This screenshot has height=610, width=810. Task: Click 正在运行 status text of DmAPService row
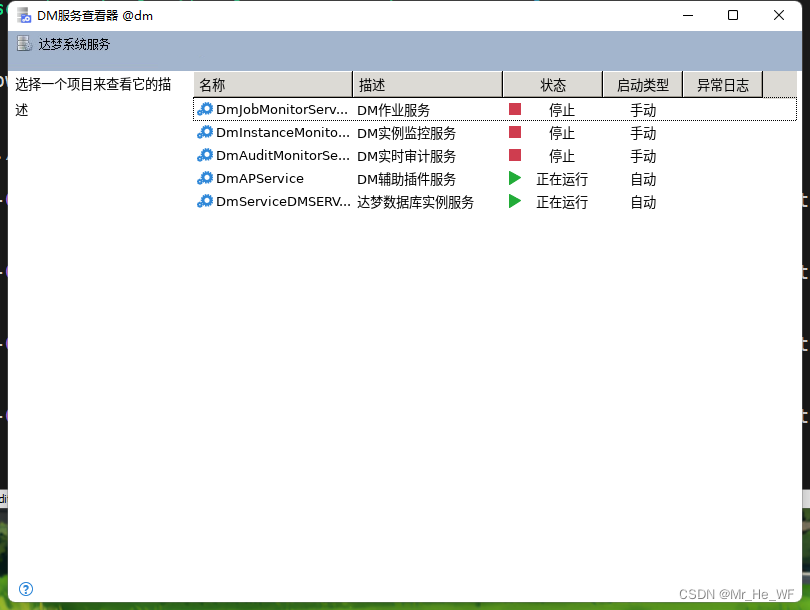(562, 179)
